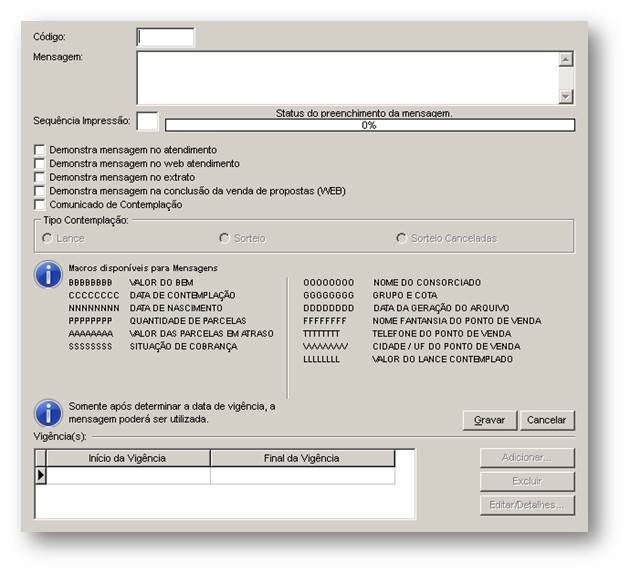Click the Status do preenchimento da mensagem label
This screenshot has width=630, height=574.
pos(364,114)
